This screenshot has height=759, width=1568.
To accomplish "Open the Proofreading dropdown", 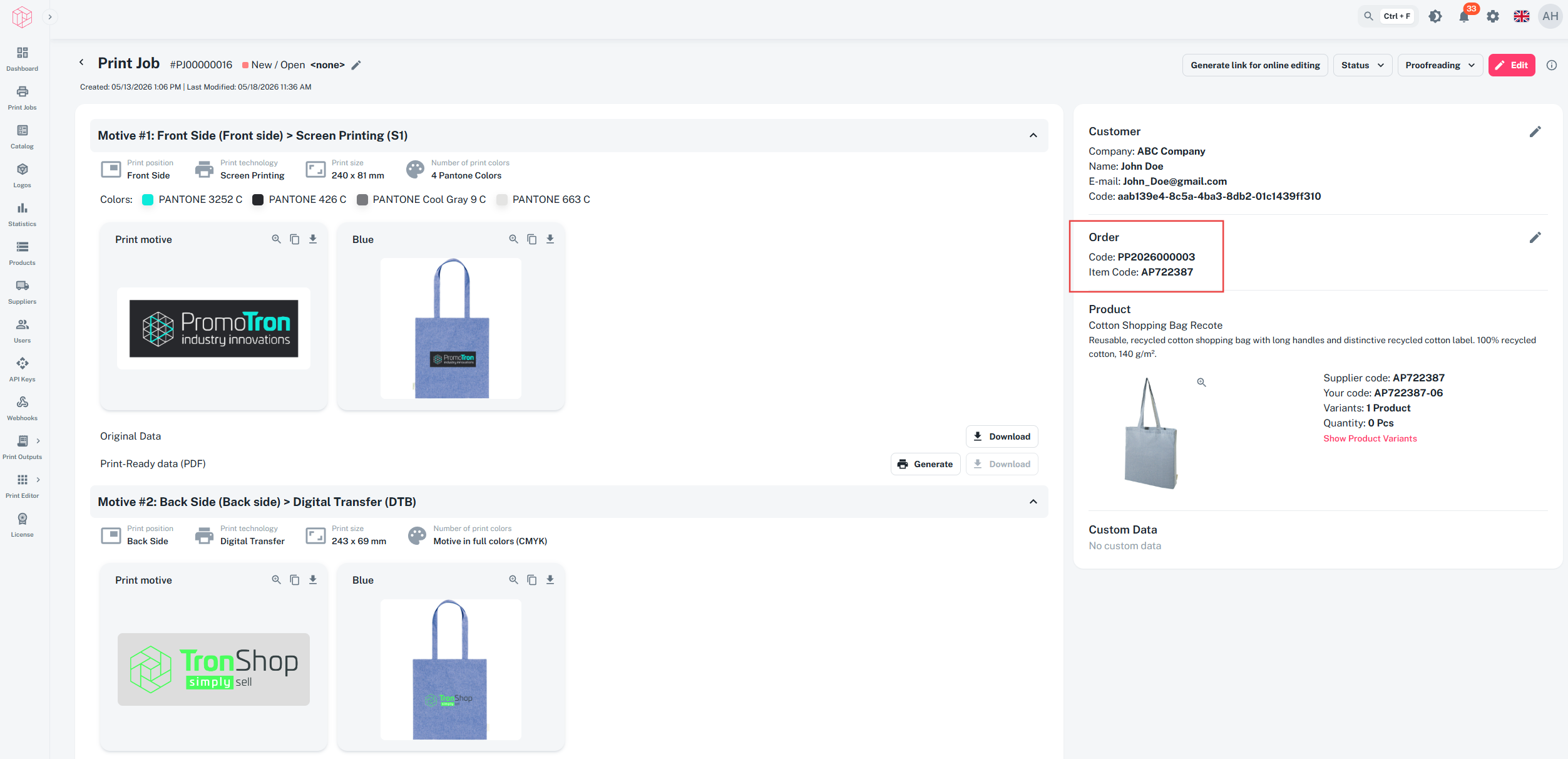I will pyautogui.click(x=1440, y=65).
